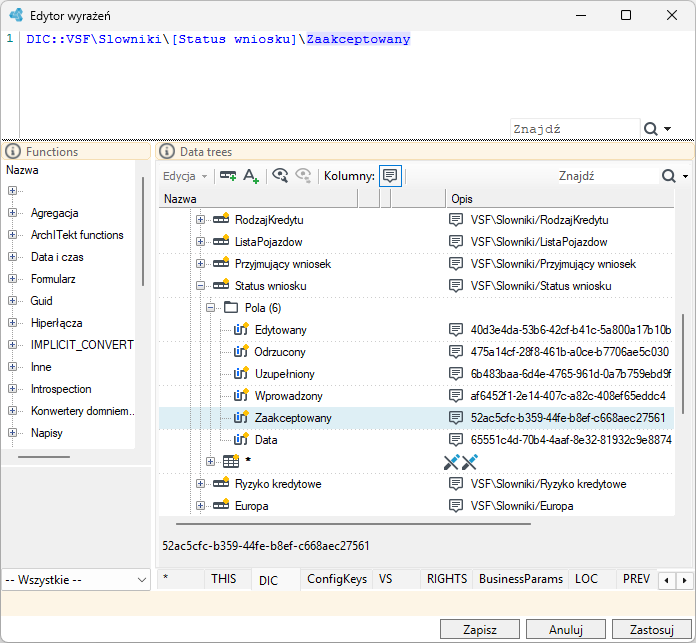
Task: Click the description comment icon for Edytowany
Action: [x=456, y=330]
